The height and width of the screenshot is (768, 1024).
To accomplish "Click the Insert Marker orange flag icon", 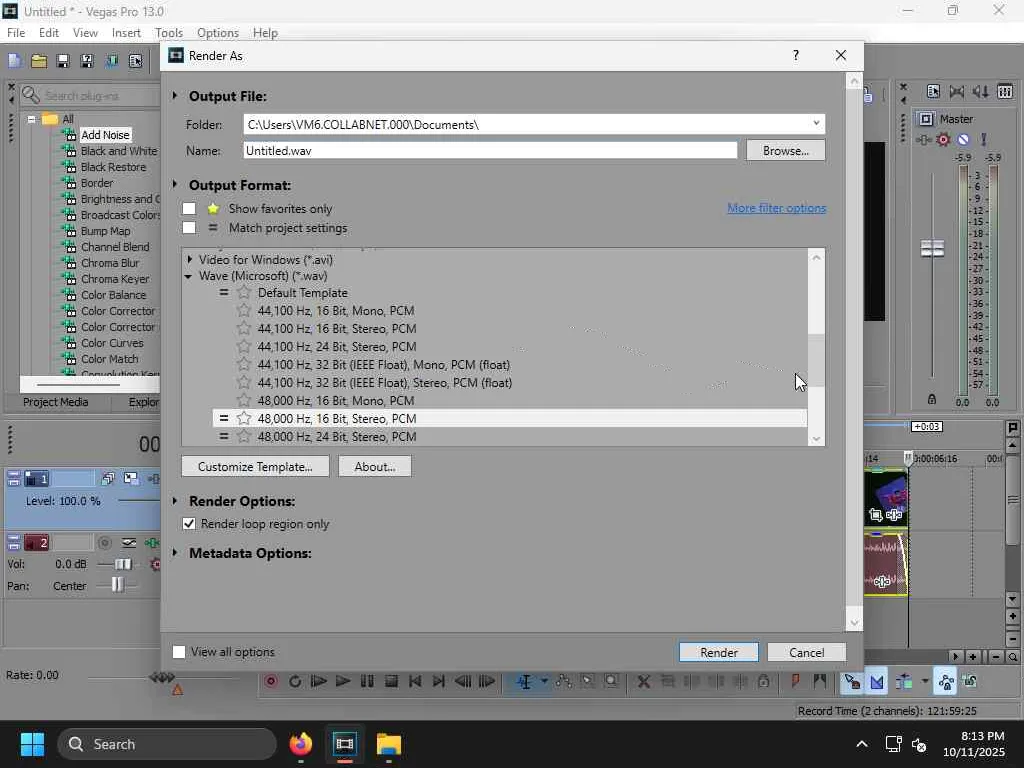I will [x=795, y=682].
